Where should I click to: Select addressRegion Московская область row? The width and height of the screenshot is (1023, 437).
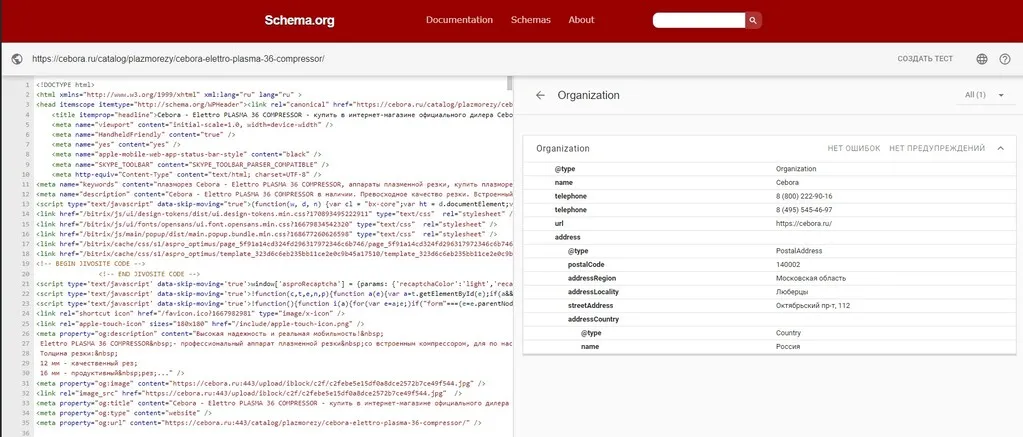click(767, 279)
